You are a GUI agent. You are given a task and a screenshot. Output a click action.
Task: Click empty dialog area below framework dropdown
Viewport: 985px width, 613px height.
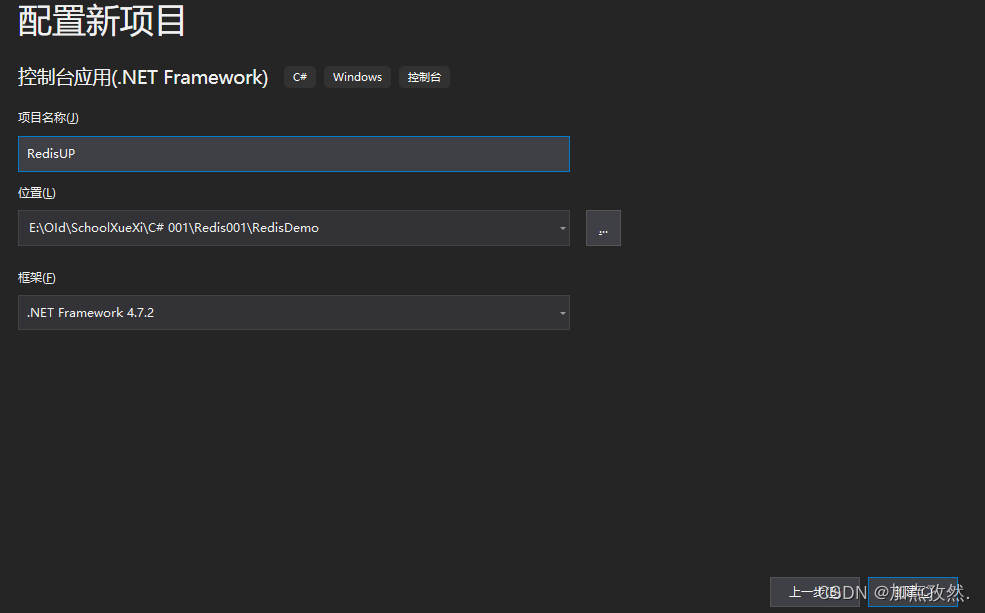coord(400,450)
